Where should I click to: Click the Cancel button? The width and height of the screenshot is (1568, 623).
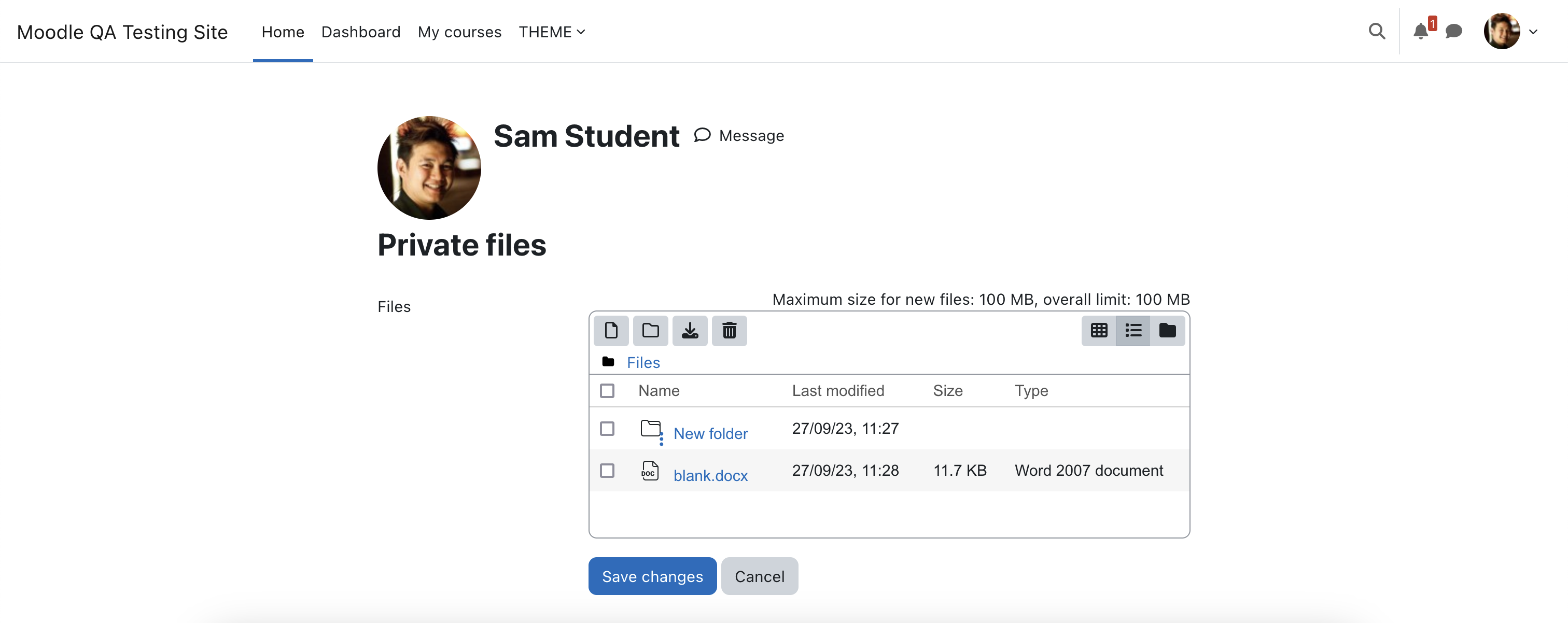(x=759, y=576)
